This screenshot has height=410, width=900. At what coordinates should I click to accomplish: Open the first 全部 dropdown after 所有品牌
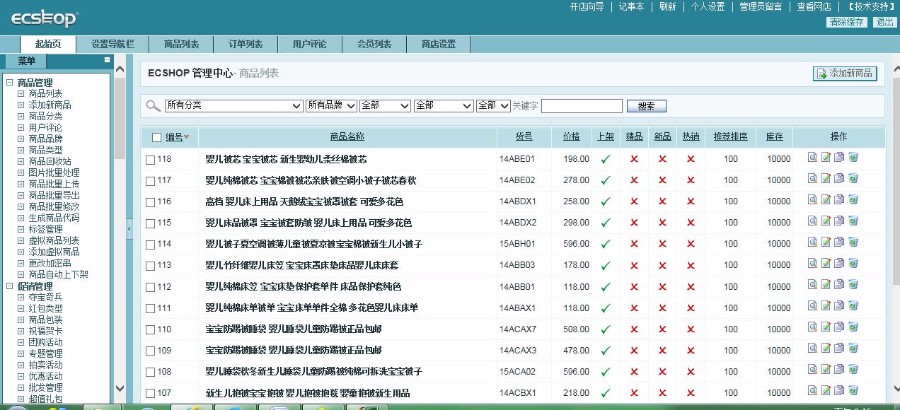point(385,106)
